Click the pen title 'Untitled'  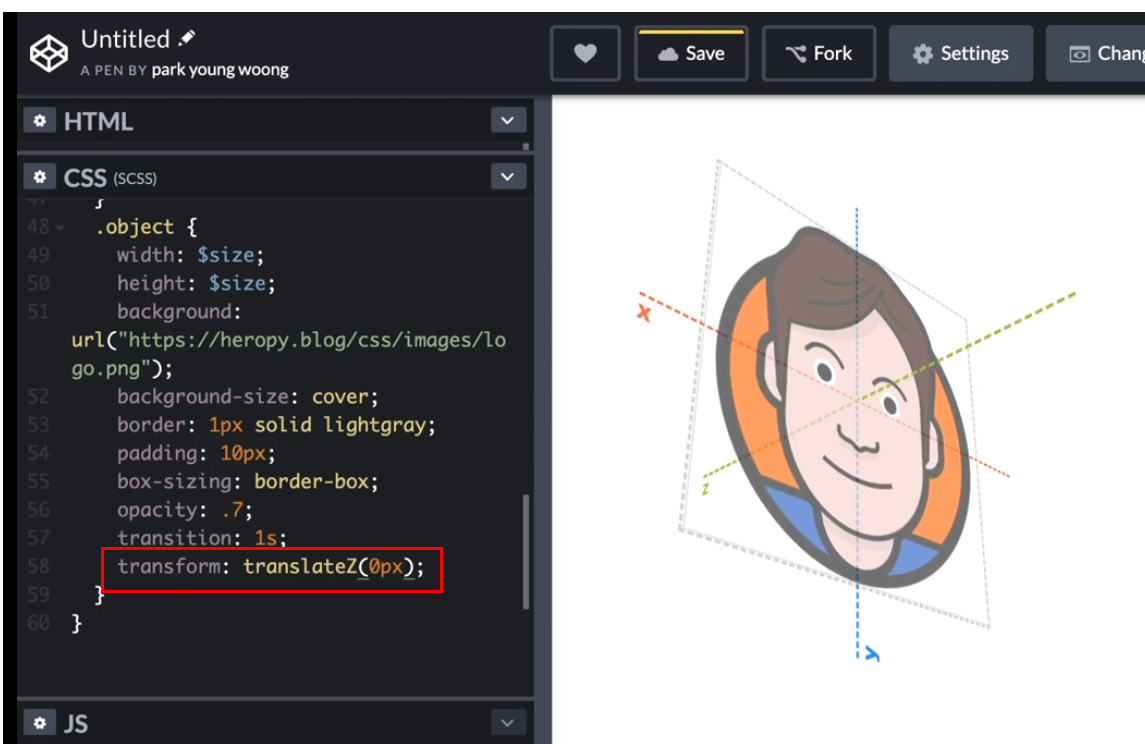click(125, 39)
